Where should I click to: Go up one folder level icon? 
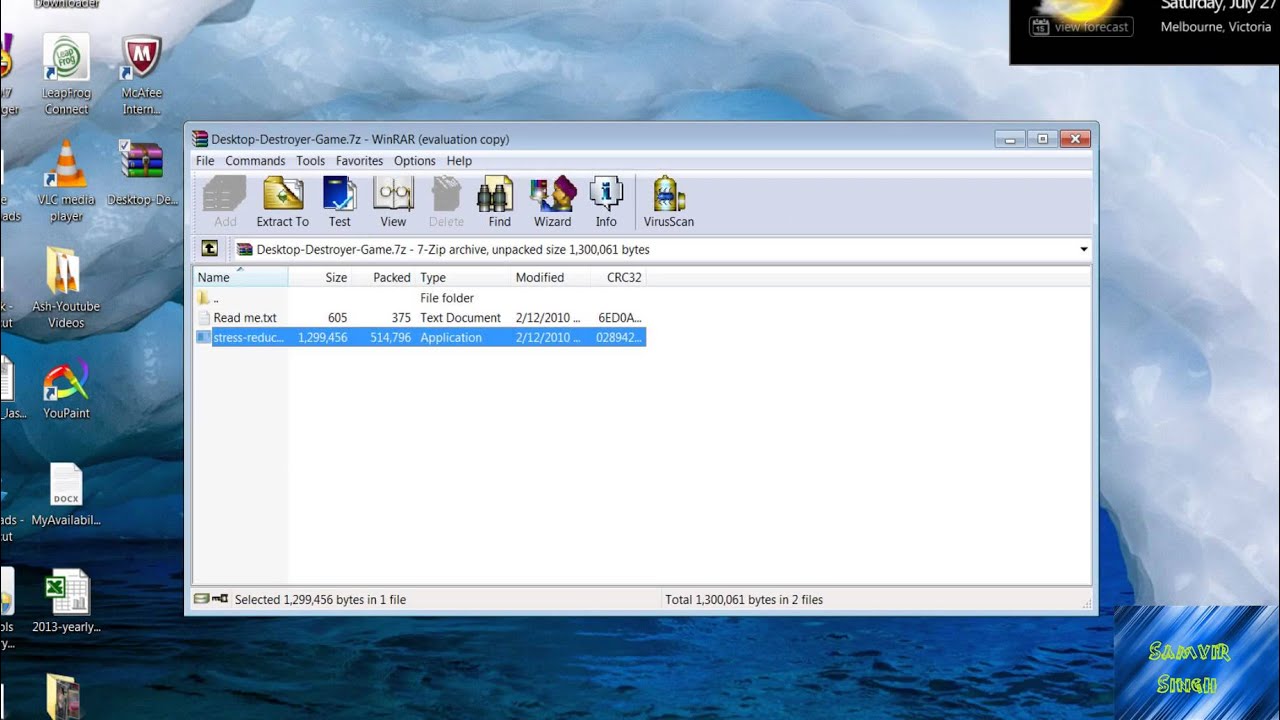tap(209, 249)
